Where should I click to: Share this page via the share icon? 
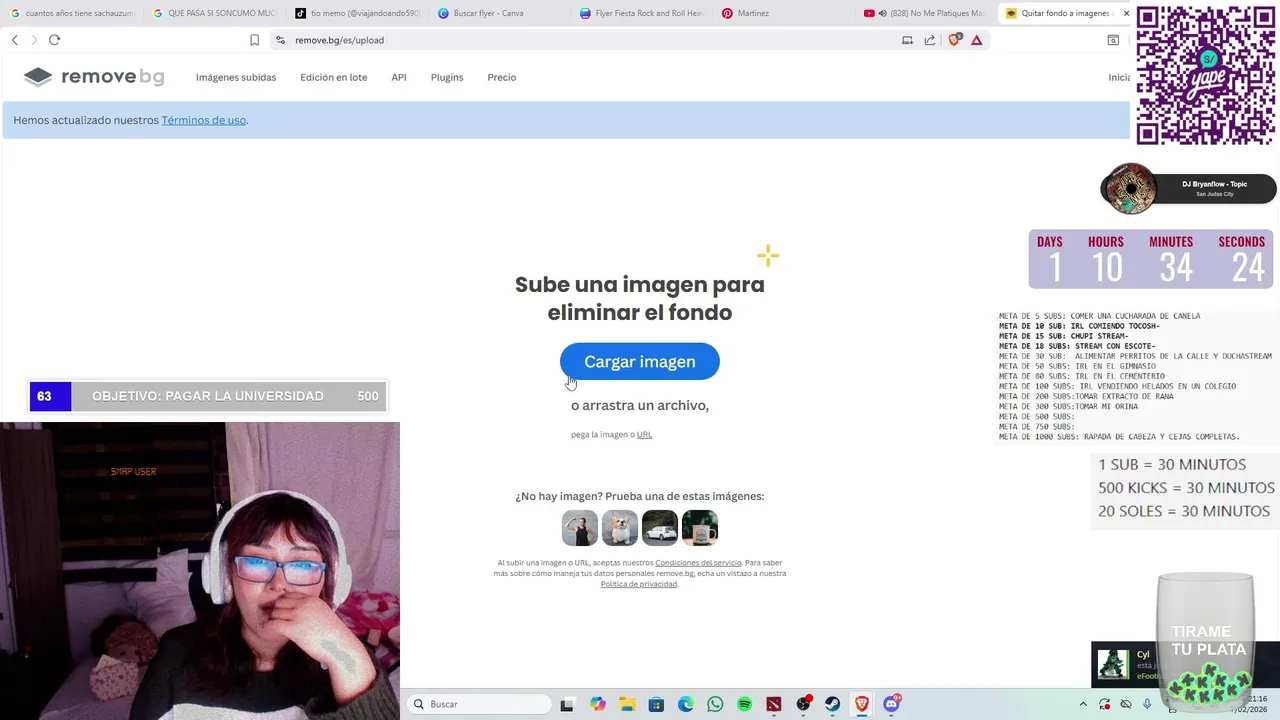[930, 40]
